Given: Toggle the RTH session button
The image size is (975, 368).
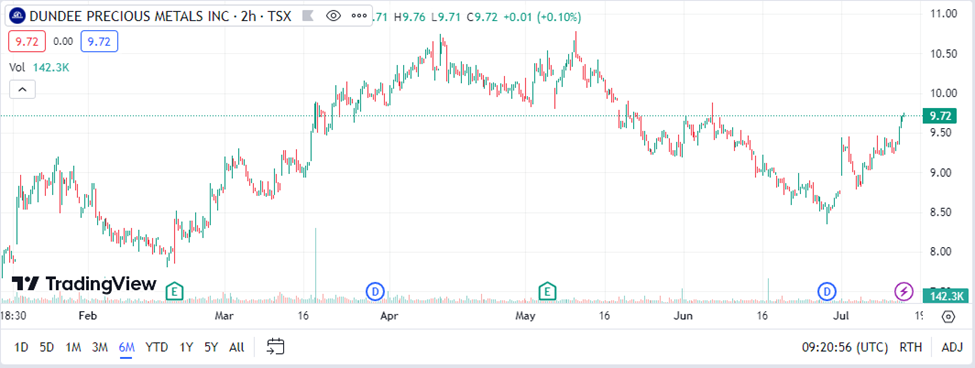Looking at the screenshot, I should tap(911, 347).
